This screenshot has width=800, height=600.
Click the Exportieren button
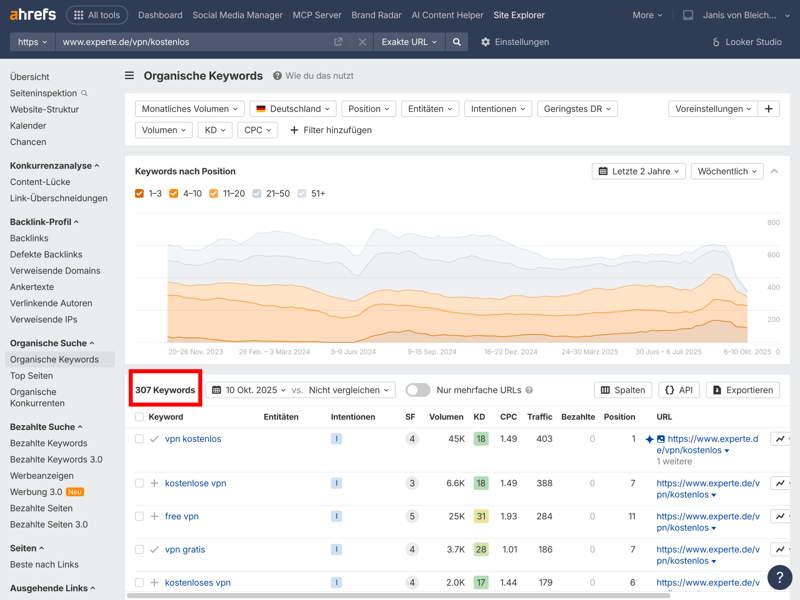[742, 390]
